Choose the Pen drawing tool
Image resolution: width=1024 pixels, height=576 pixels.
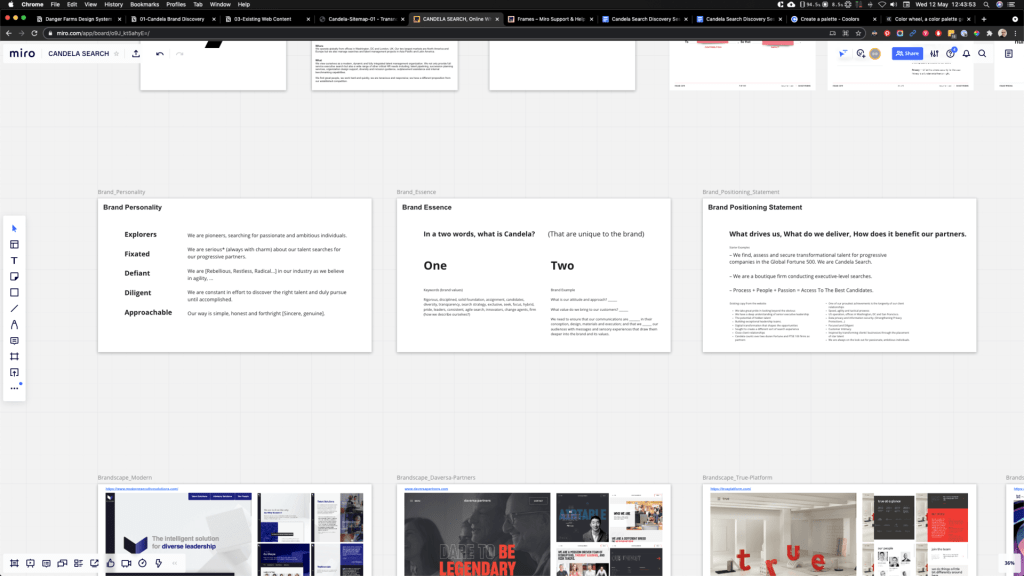pyautogui.click(x=14, y=325)
